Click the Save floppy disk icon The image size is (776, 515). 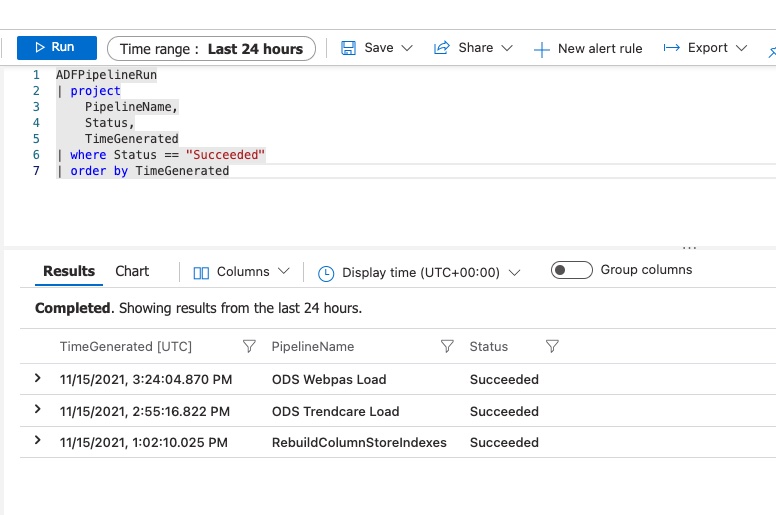(x=348, y=48)
